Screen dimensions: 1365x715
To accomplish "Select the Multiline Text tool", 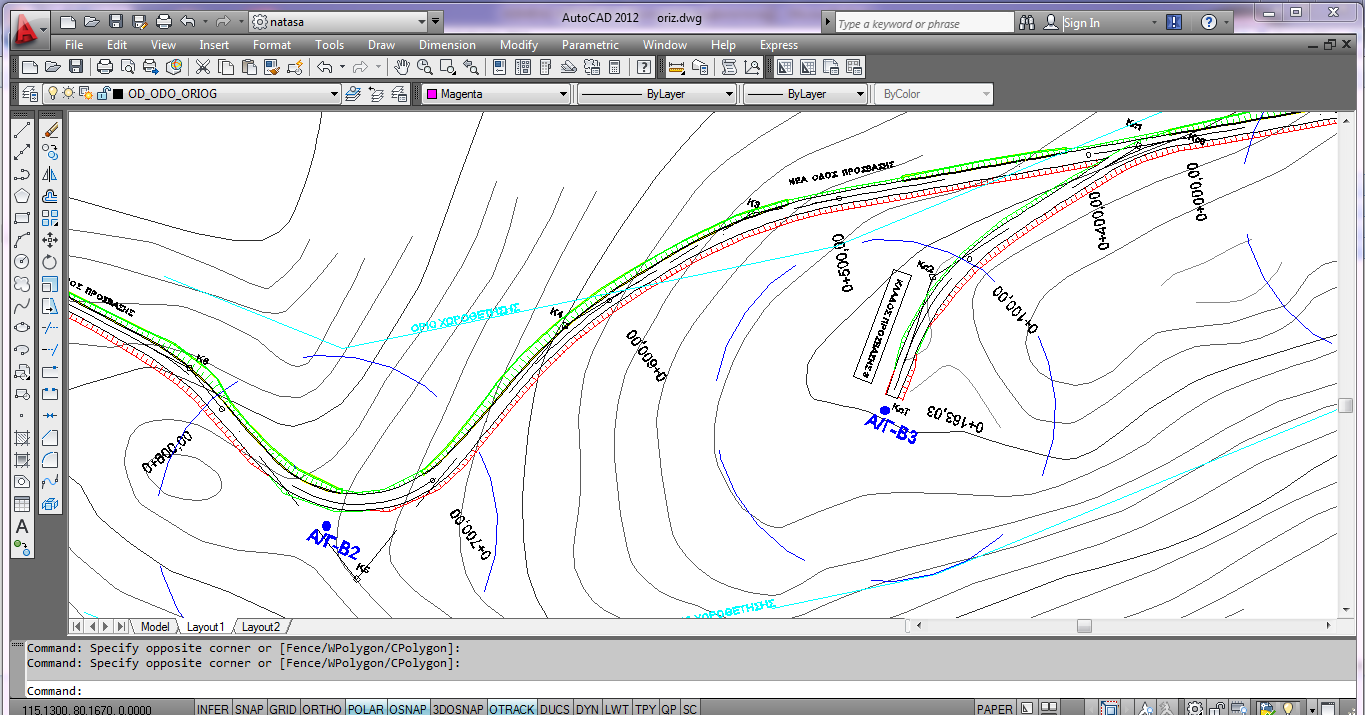I will (x=22, y=526).
